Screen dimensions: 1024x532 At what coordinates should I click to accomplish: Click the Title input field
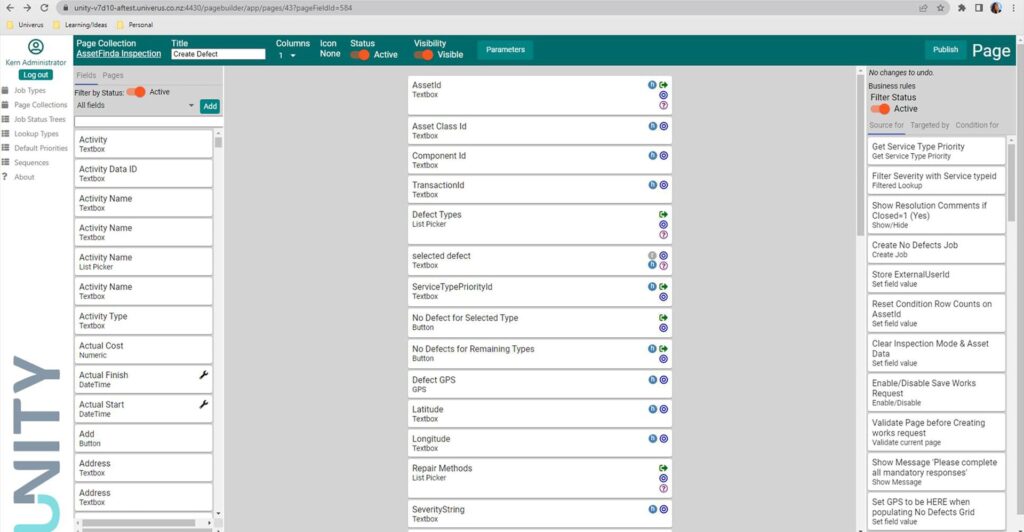pyautogui.click(x=218, y=54)
